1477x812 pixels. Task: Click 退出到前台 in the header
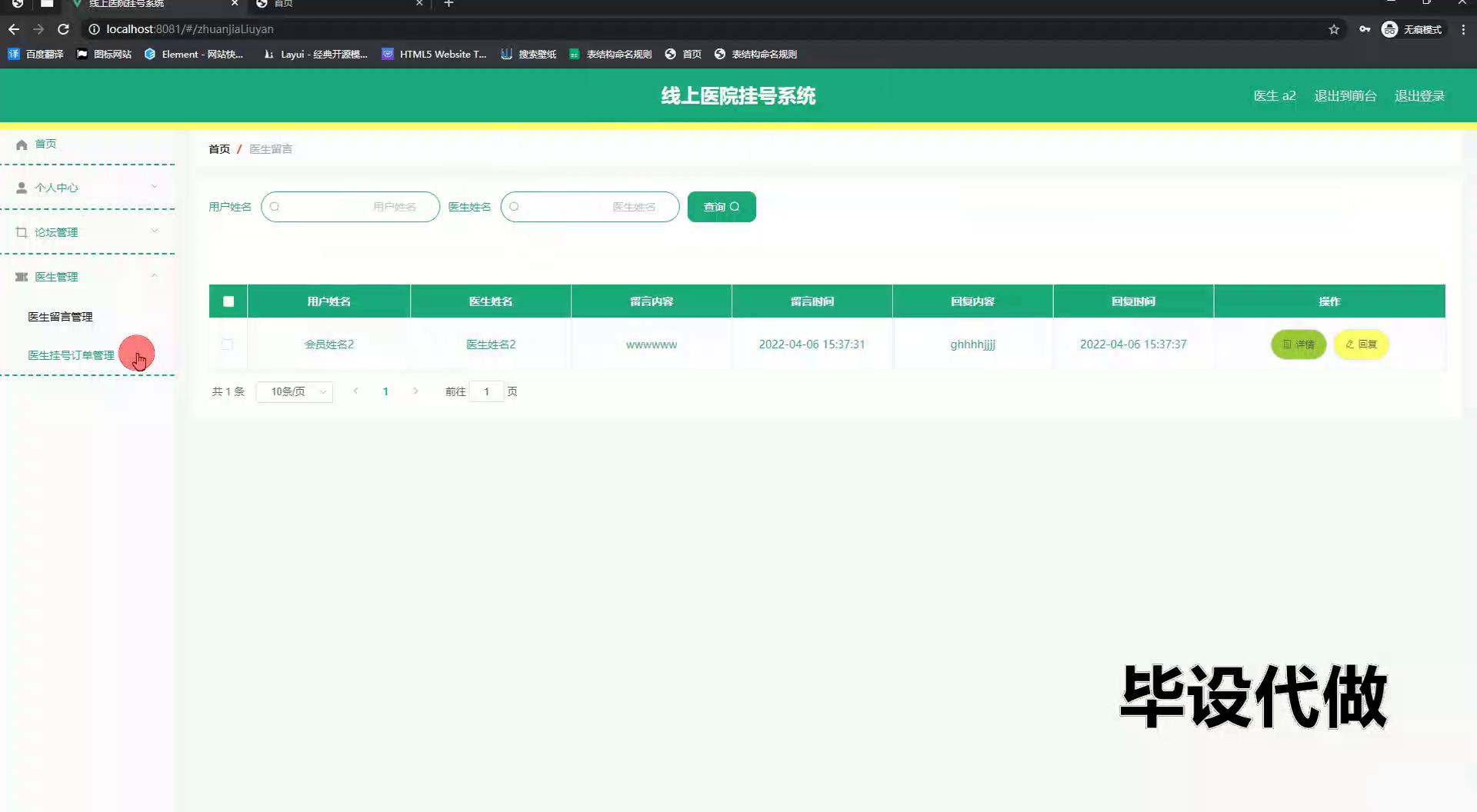click(1345, 96)
